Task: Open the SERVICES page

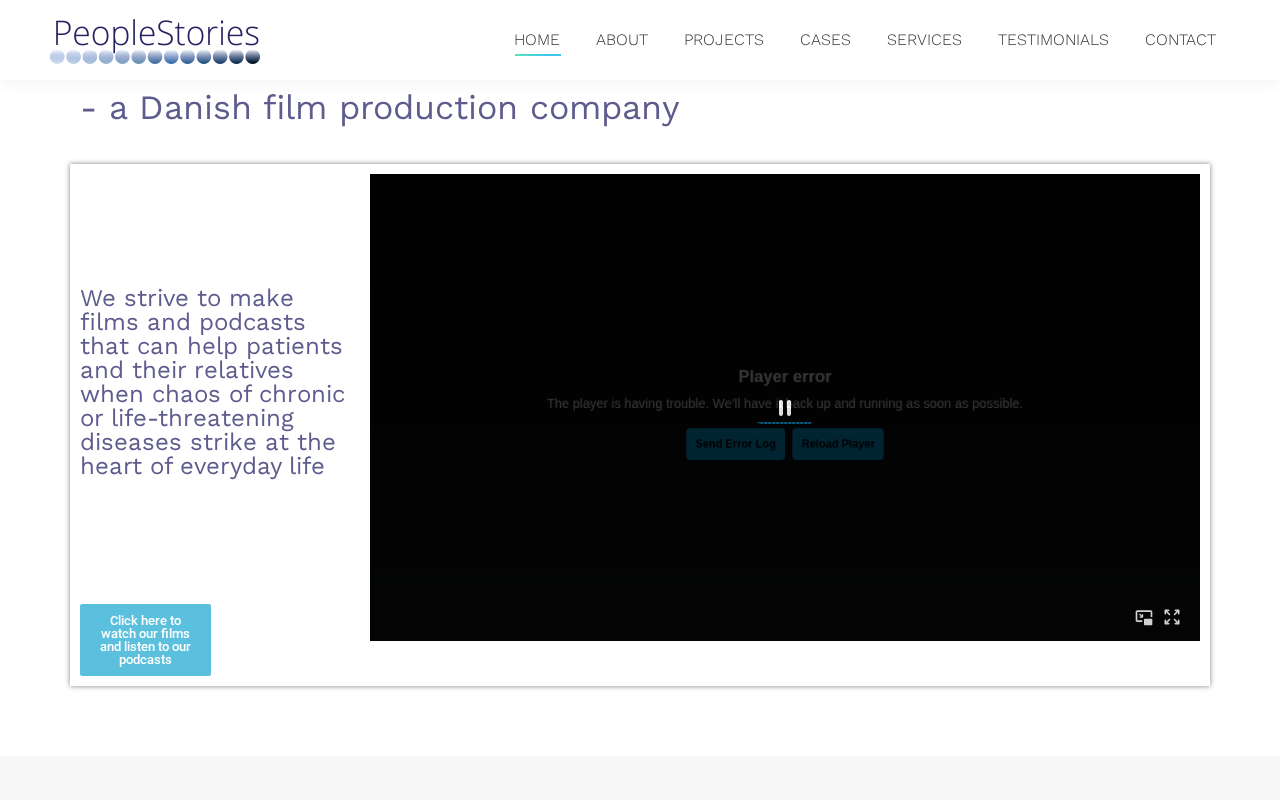Action: [924, 40]
